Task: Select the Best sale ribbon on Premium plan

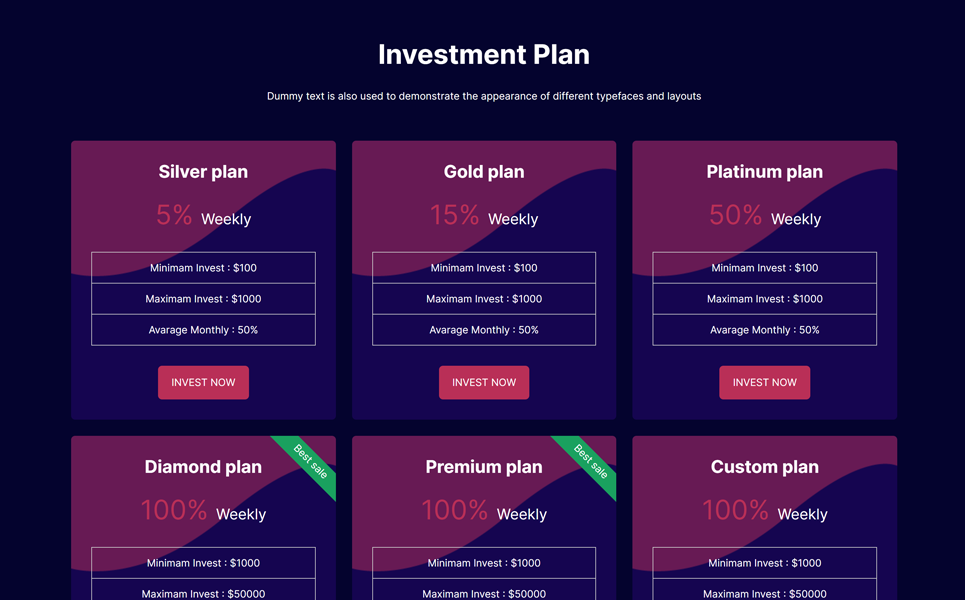Action: 591,461
